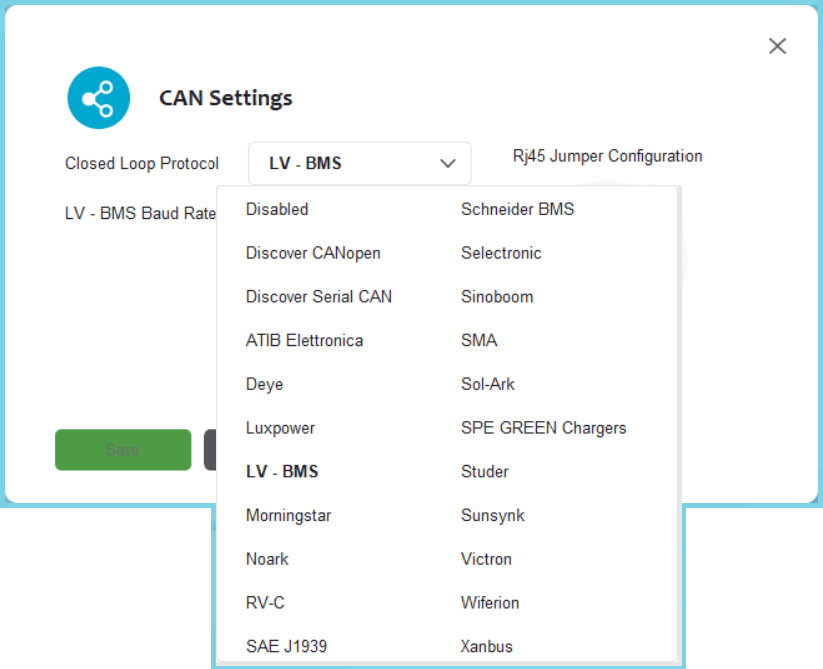
Task: Click the CAN Settings share icon
Action: click(x=99, y=98)
